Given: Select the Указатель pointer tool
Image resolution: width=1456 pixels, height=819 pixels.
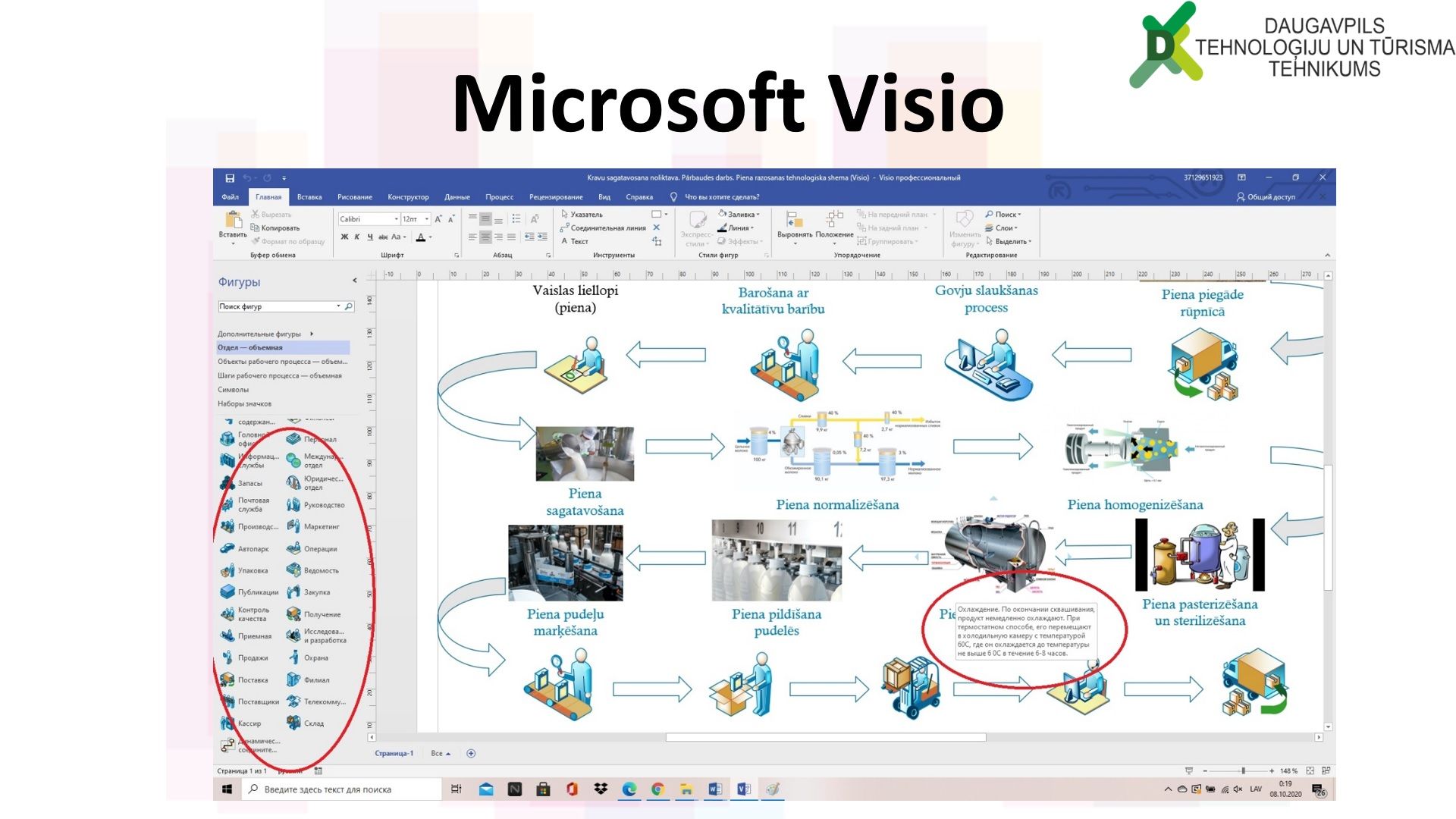Looking at the screenshot, I should coord(582,215).
